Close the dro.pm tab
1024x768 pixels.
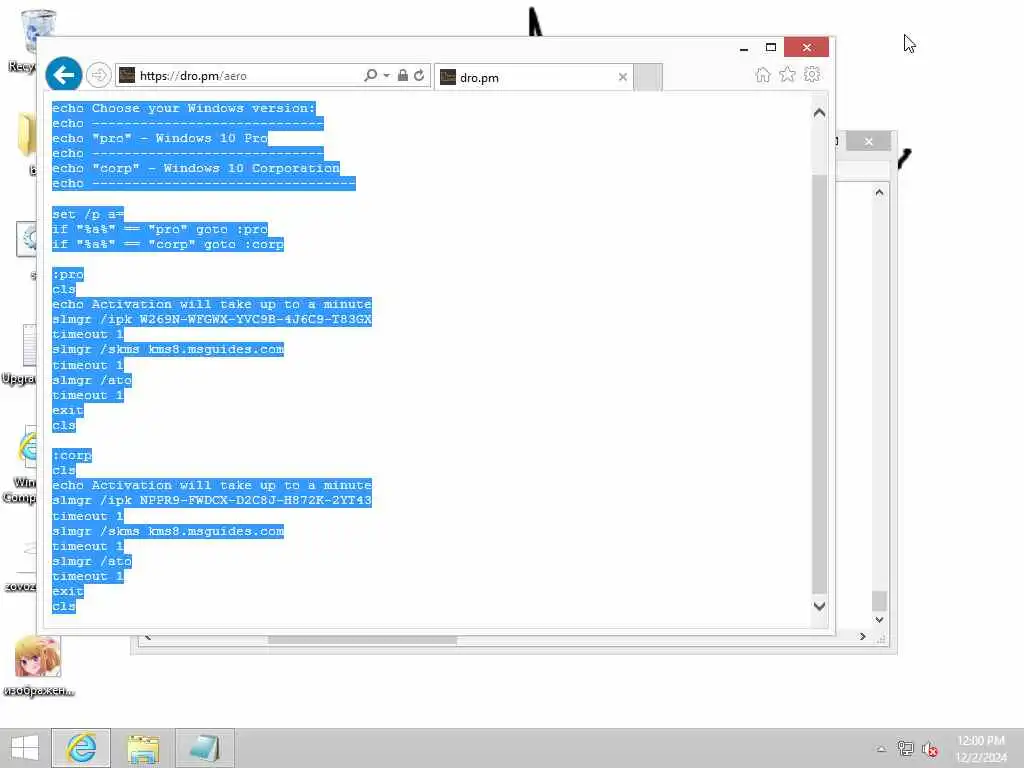(622, 77)
